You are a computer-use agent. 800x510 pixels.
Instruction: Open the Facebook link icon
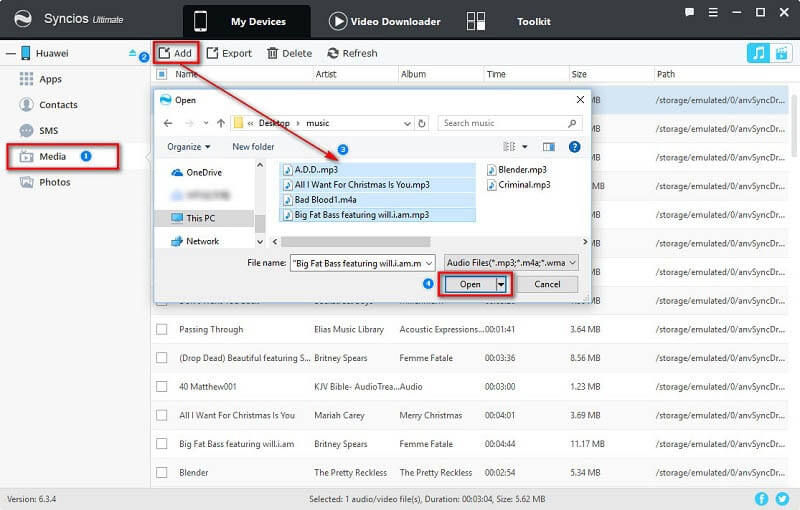pyautogui.click(x=761, y=498)
